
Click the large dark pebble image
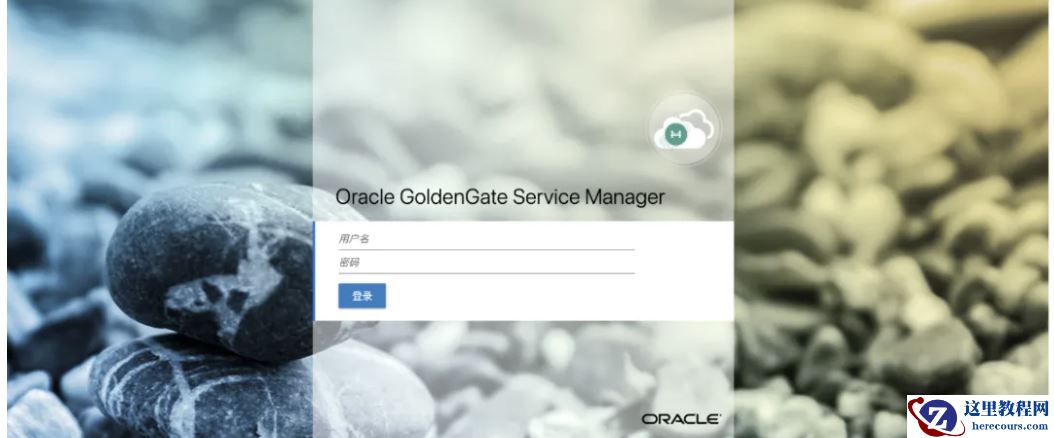click(x=208, y=269)
